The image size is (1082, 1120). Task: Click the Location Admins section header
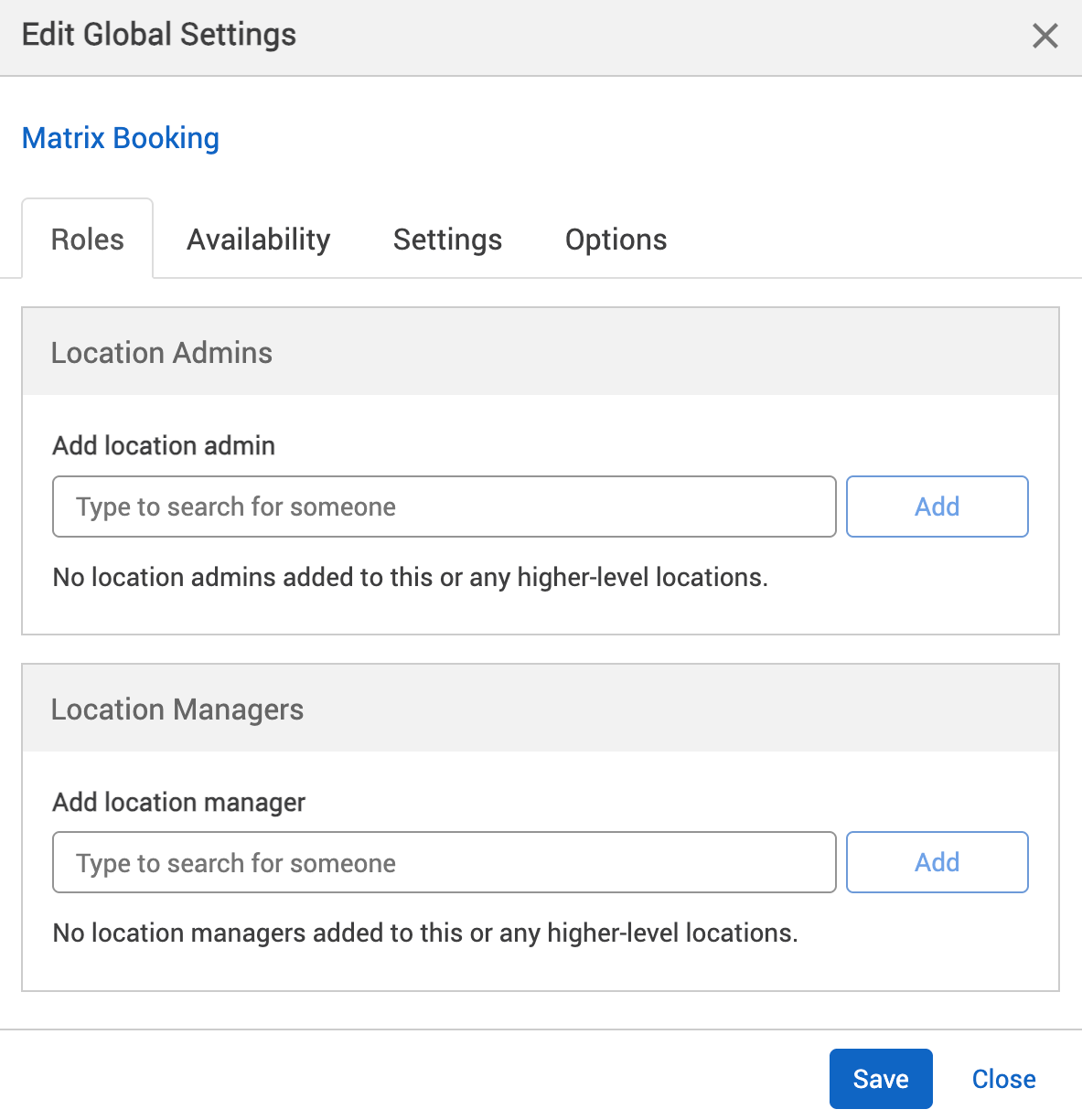click(x=162, y=352)
